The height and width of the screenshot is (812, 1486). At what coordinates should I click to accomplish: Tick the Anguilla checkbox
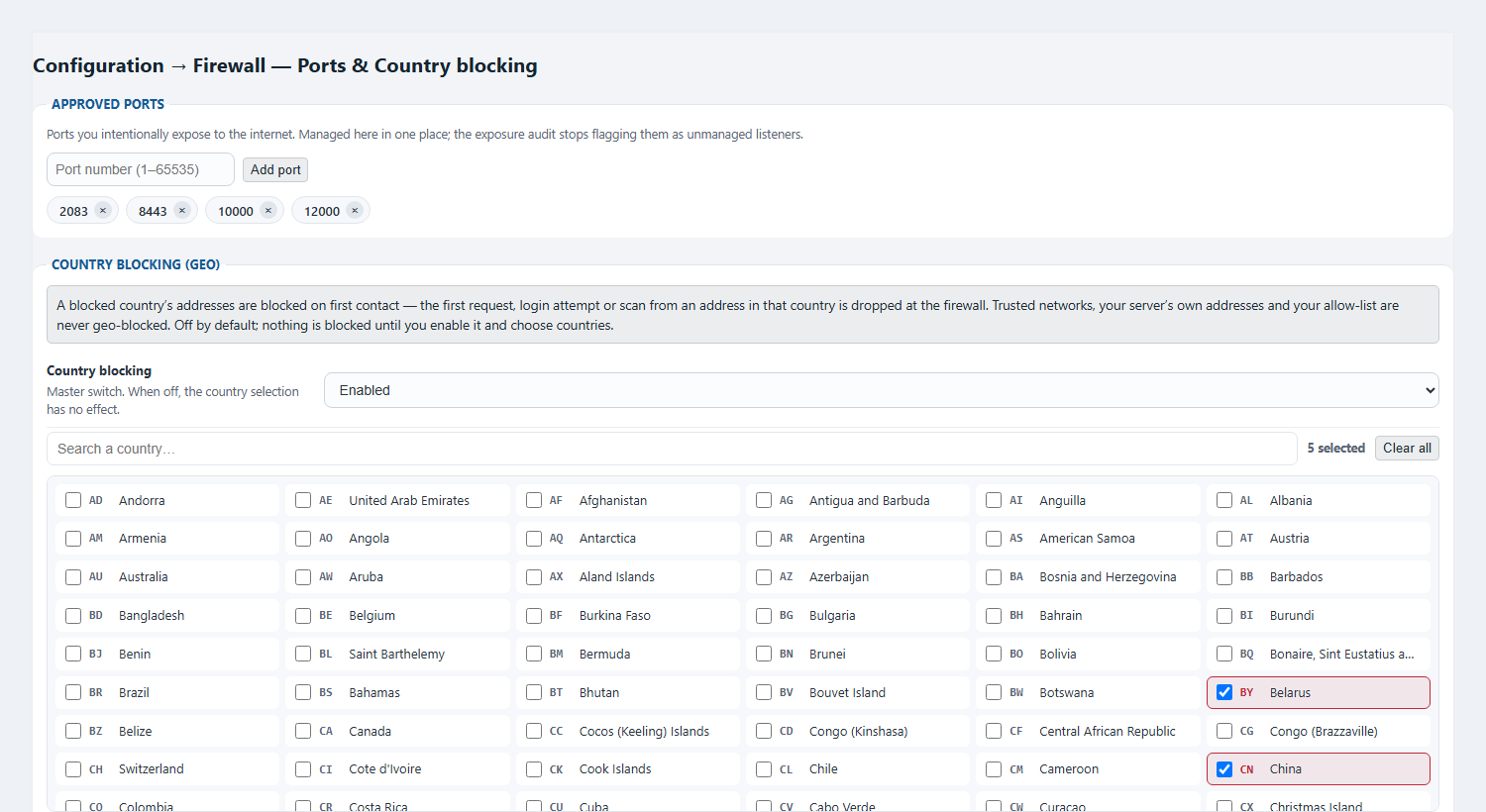pyautogui.click(x=994, y=500)
